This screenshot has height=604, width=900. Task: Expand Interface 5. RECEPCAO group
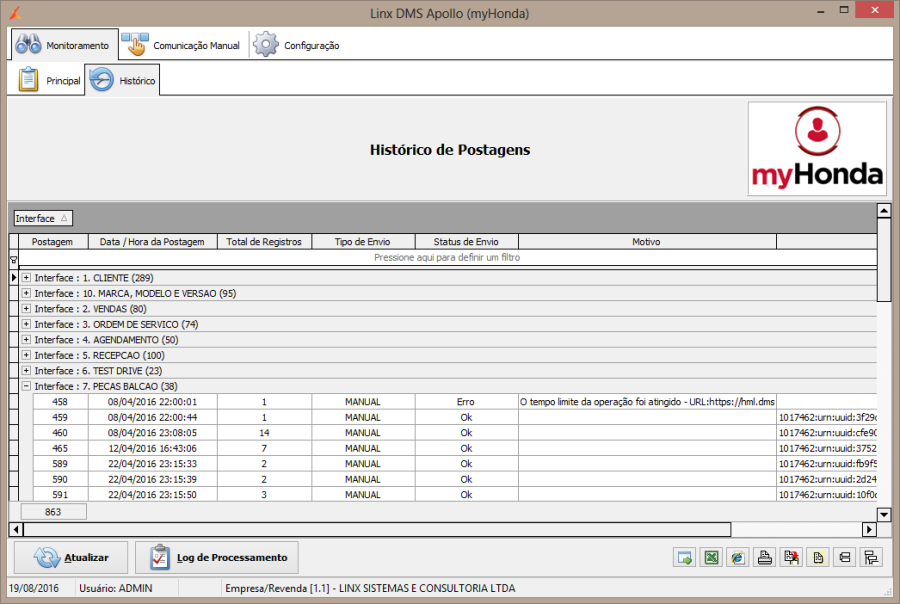tap(26, 355)
